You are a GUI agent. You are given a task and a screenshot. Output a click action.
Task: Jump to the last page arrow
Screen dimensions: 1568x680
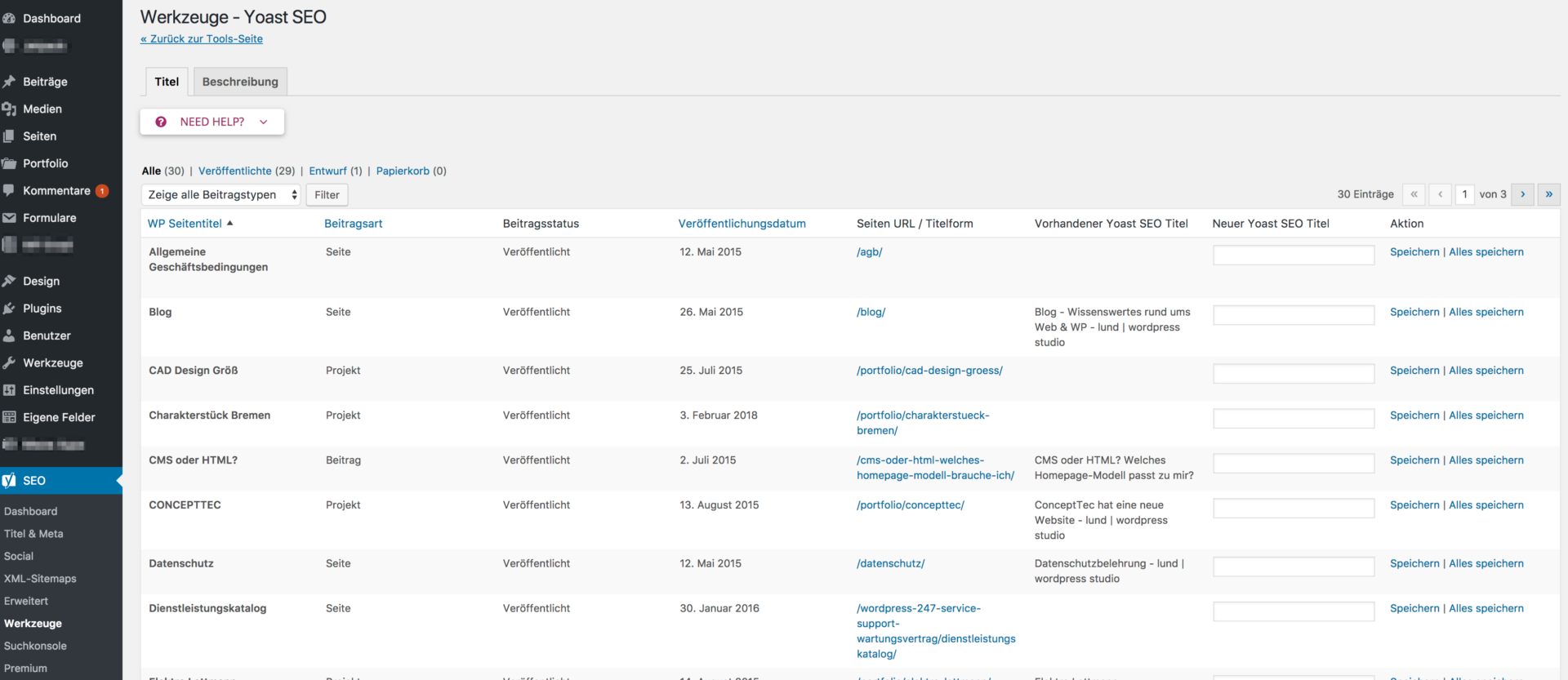click(x=1549, y=194)
